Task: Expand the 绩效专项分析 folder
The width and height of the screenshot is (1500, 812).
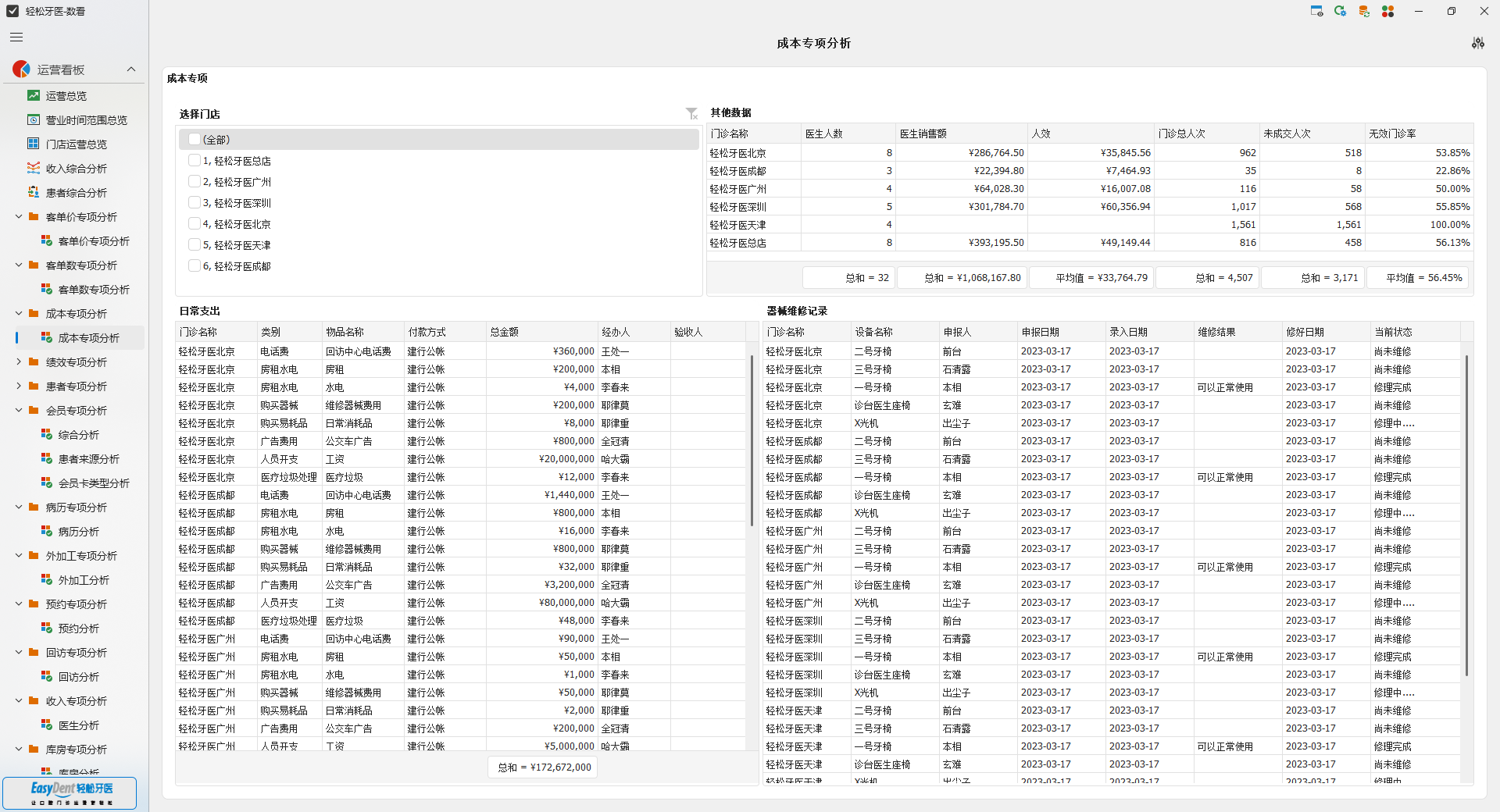Action: (19, 362)
